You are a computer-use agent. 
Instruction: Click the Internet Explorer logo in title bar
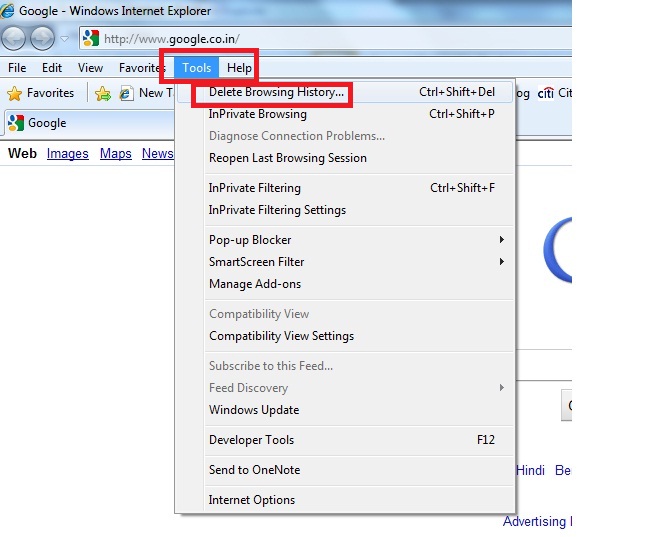click(x=7, y=11)
